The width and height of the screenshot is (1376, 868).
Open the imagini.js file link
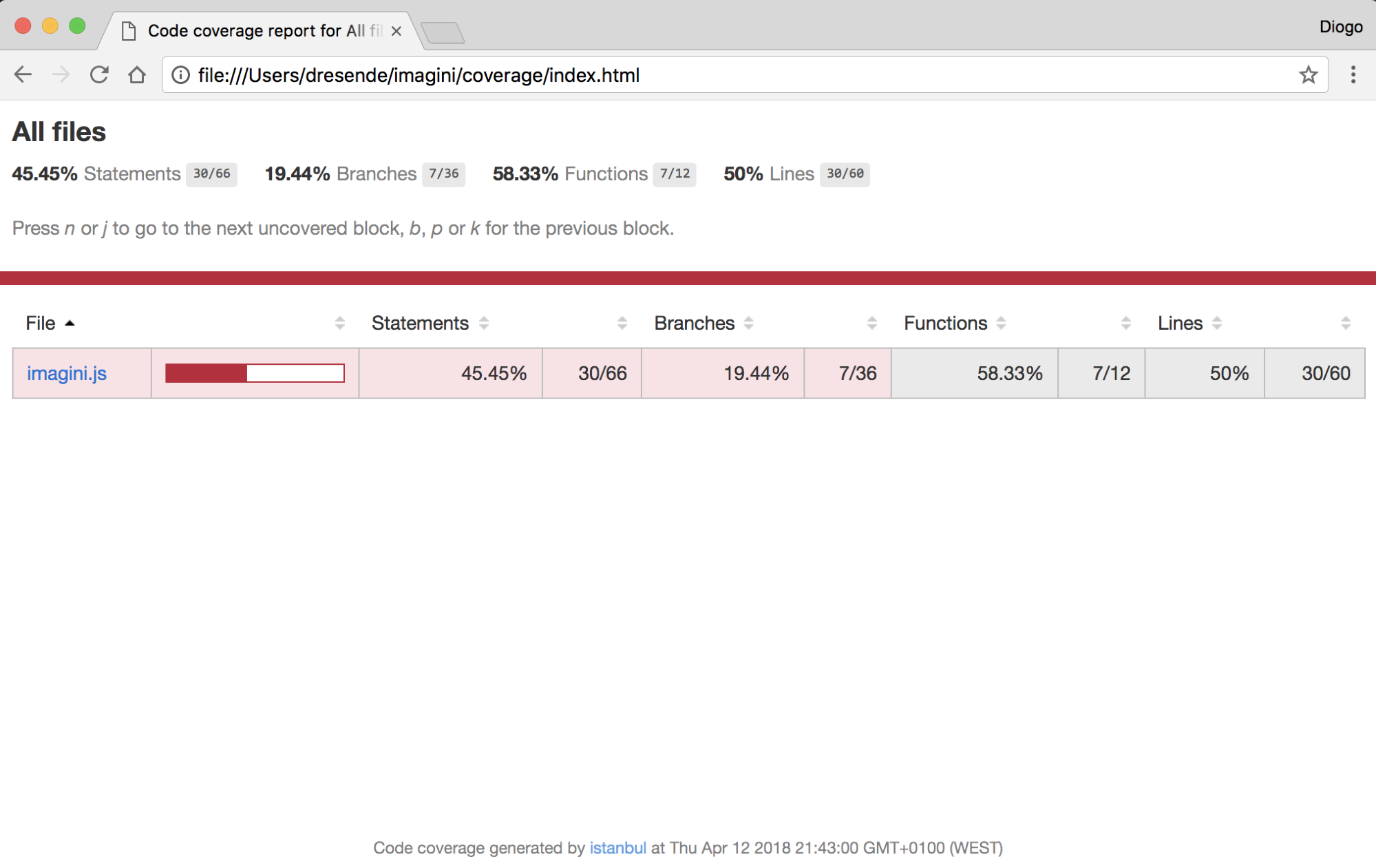67,373
